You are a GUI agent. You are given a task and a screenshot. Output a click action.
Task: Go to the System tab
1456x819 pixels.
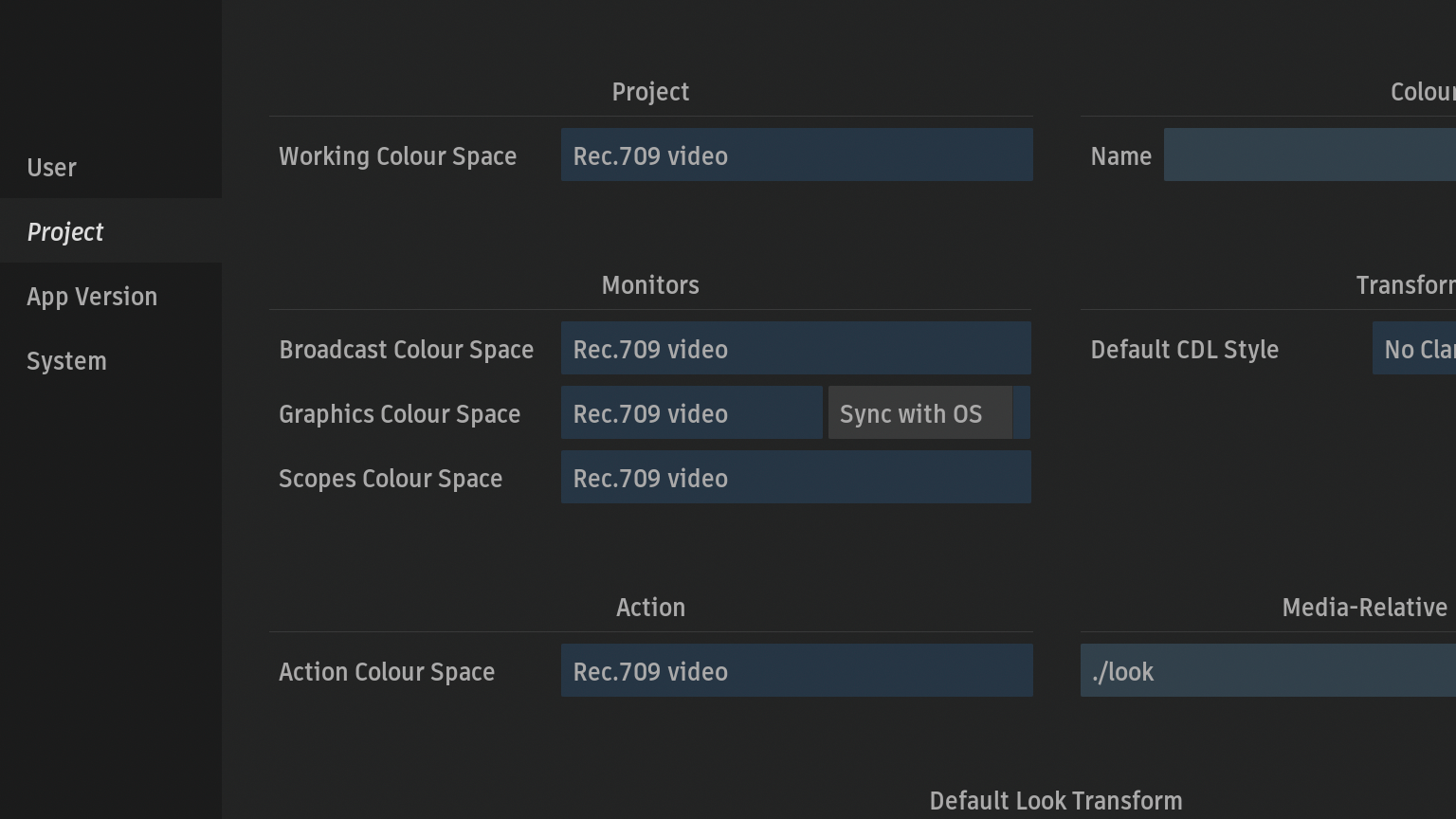tap(66, 361)
